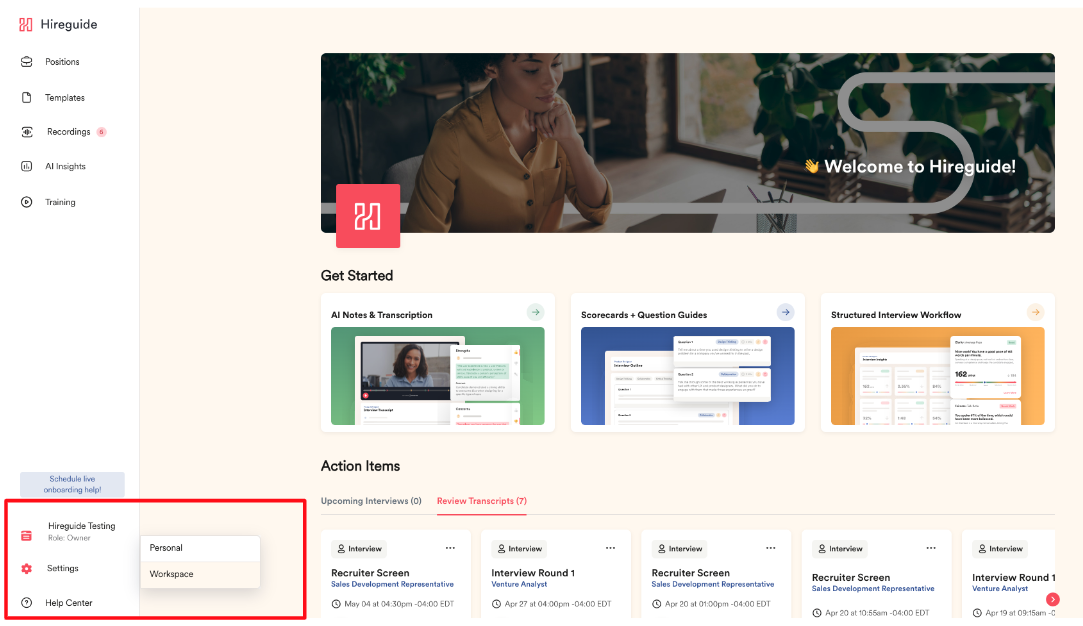The width and height of the screenshot is (1083, 626).
Task: Open Venture Analyst link on Apr 19 card
Action: pyautogui.click(x=999, y=589)
